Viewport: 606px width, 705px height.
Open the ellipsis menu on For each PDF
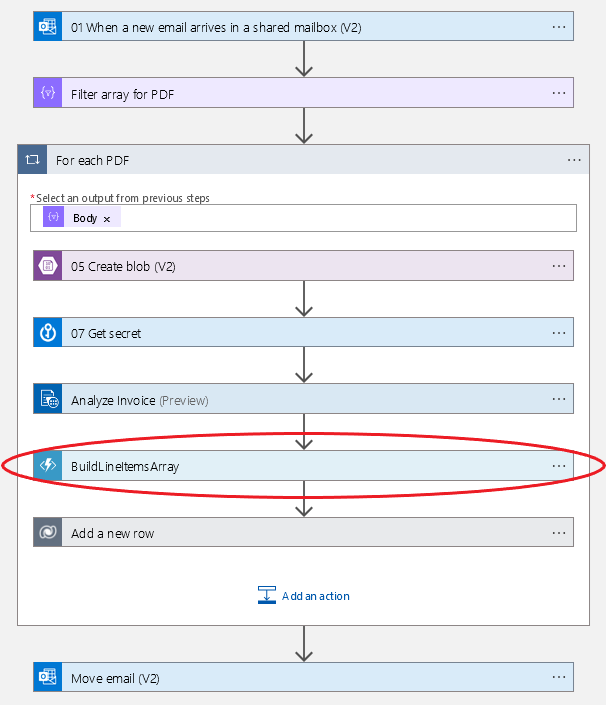(x=574, y=160)
